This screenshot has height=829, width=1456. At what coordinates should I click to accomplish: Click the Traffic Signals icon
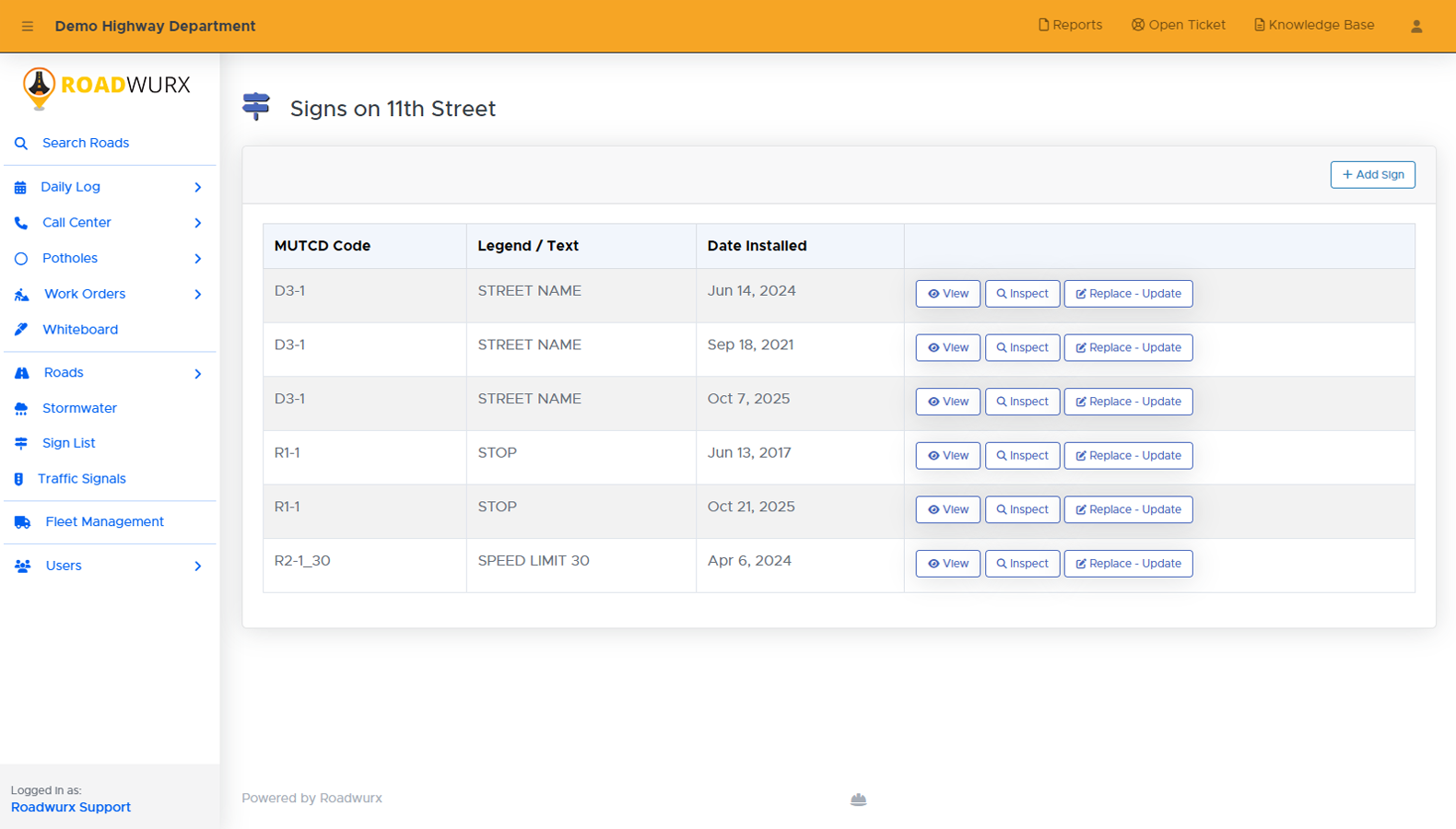pos(19,479)
